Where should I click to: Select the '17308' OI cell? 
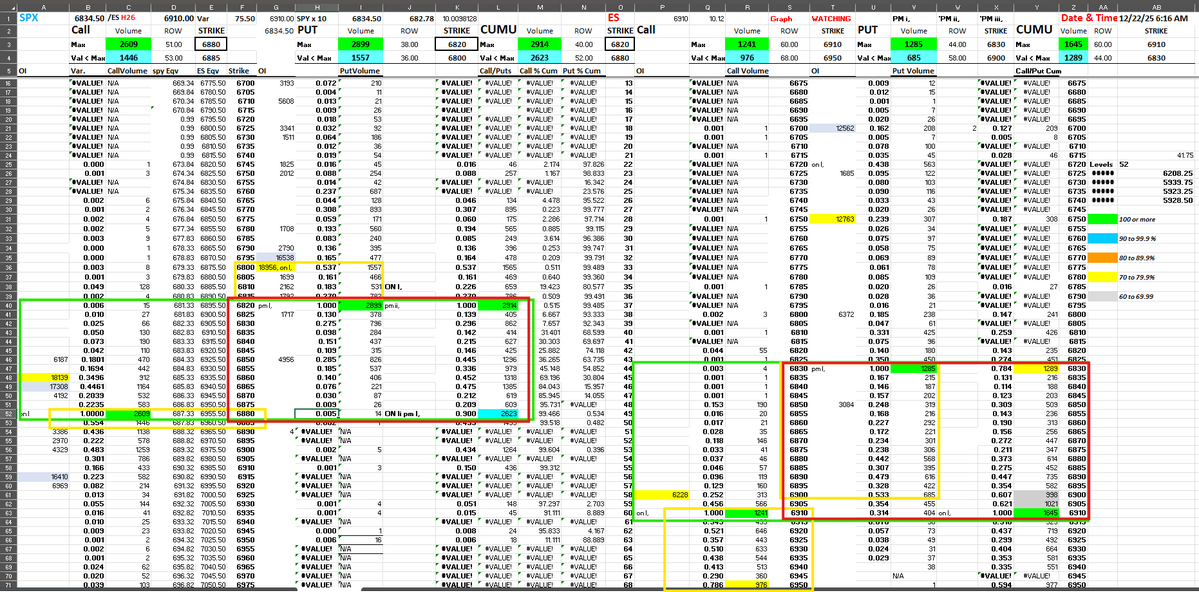(x=42, y=387)
